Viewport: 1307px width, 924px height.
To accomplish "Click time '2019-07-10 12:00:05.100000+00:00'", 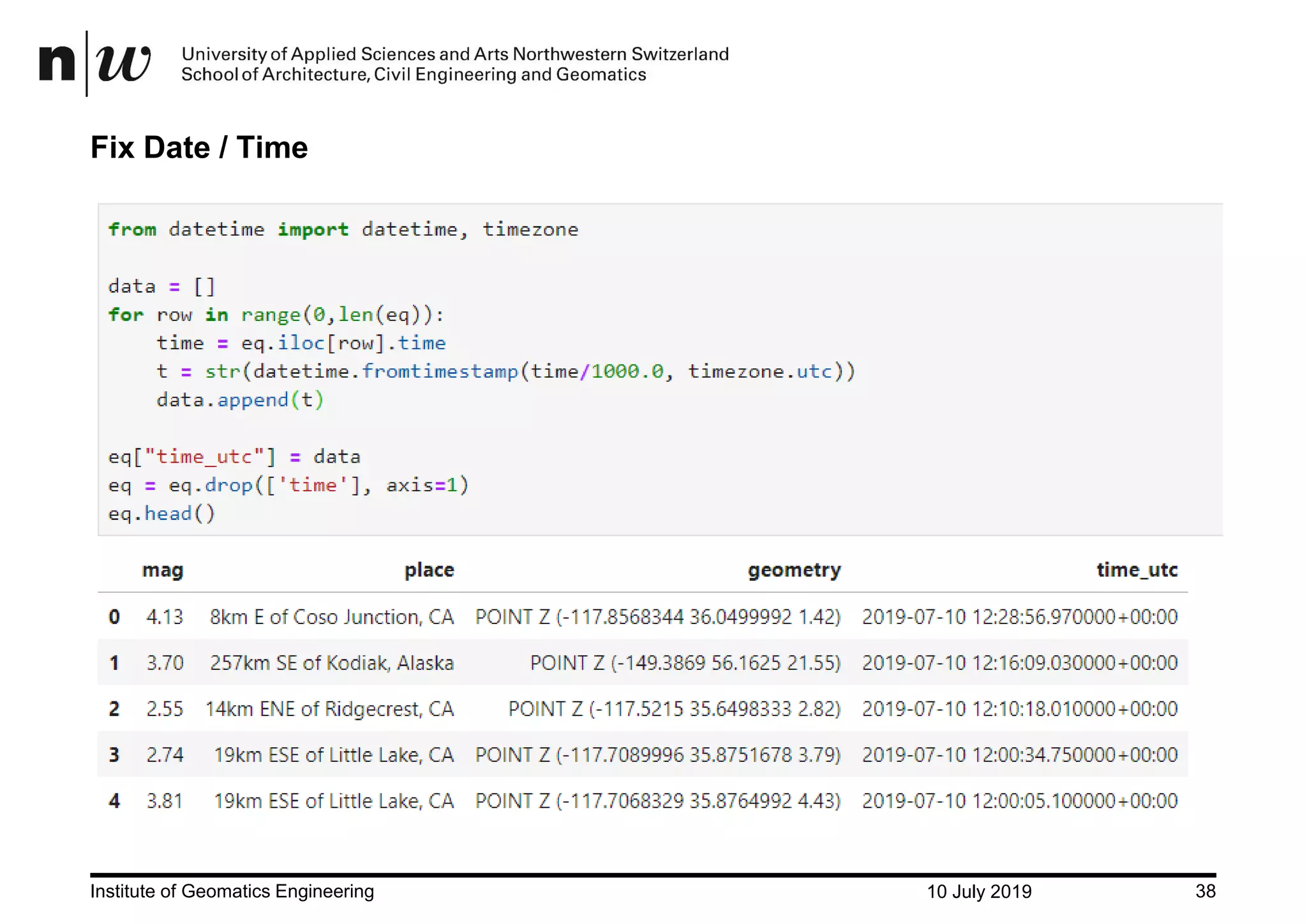I will [1020, 801].
